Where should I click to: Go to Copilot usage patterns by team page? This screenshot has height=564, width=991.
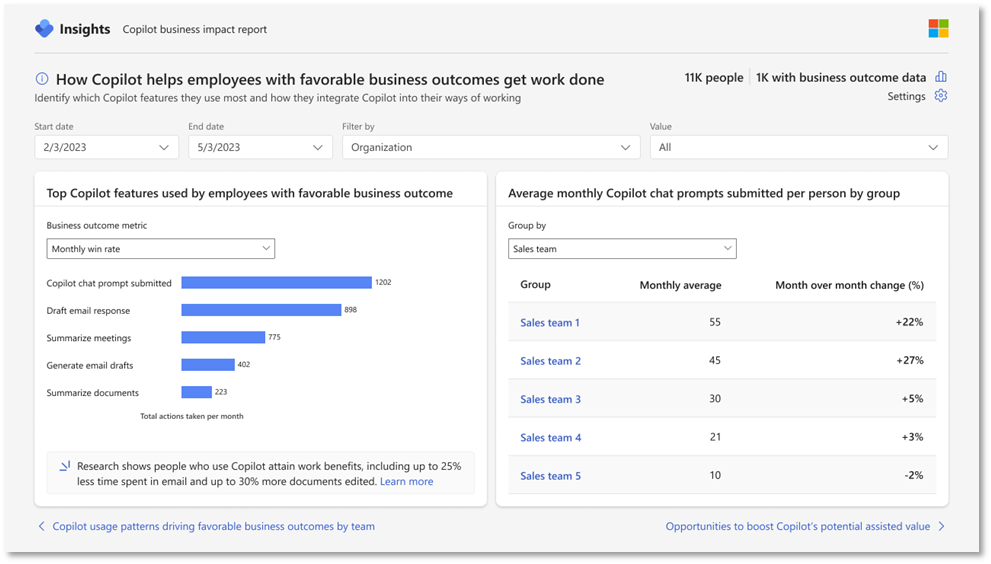click(x=213, y=526)
